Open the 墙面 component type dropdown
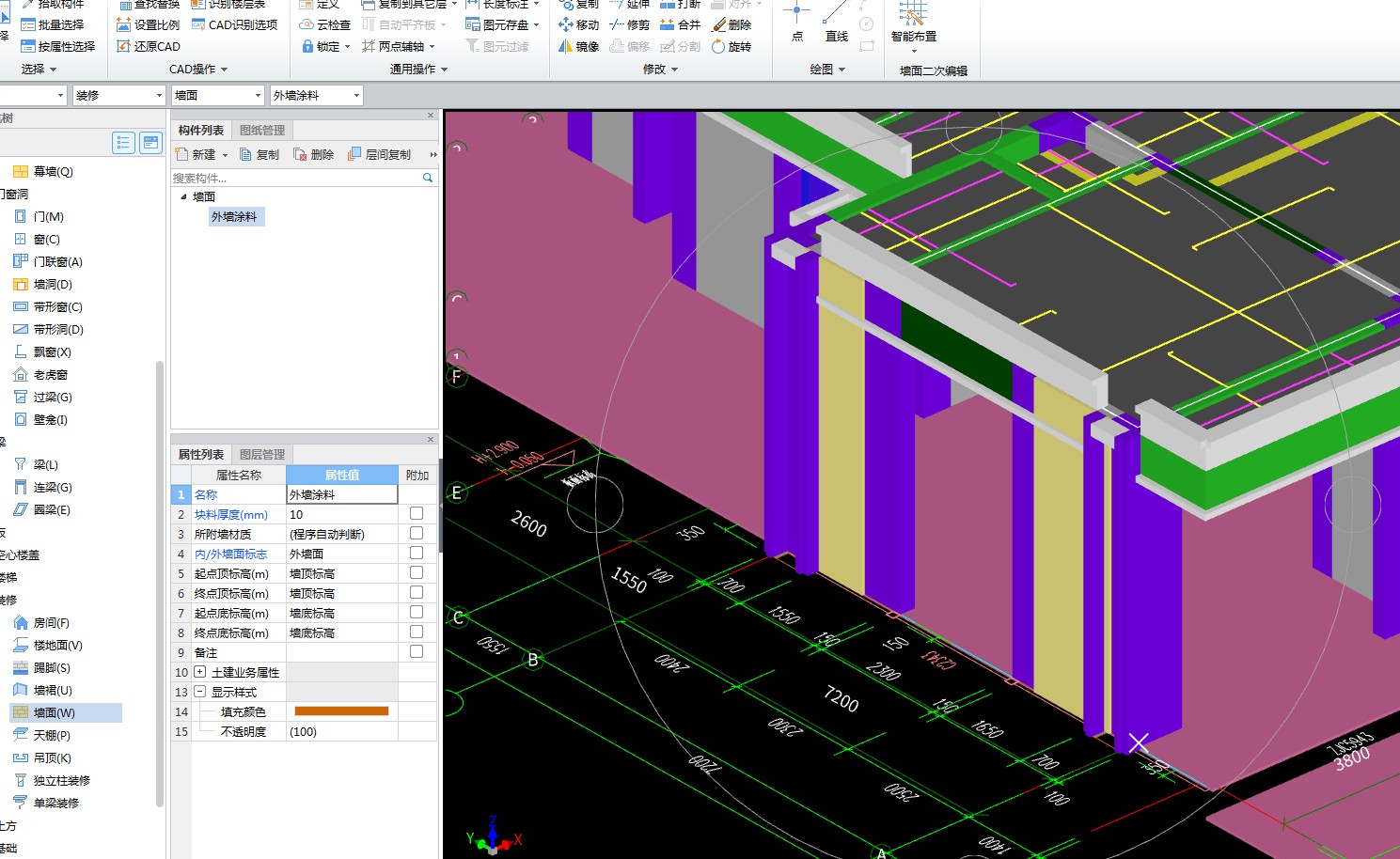1400x859 pixels. pos(258,95)
